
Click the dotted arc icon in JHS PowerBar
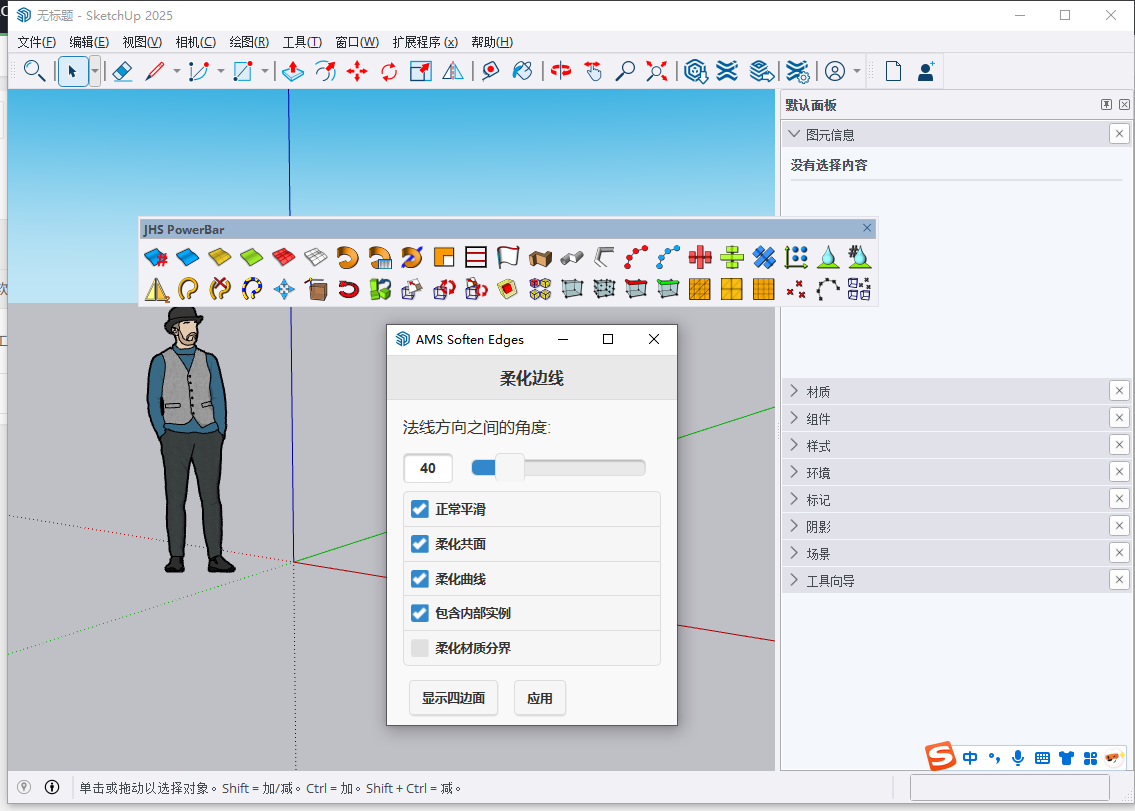click(827, 290)
